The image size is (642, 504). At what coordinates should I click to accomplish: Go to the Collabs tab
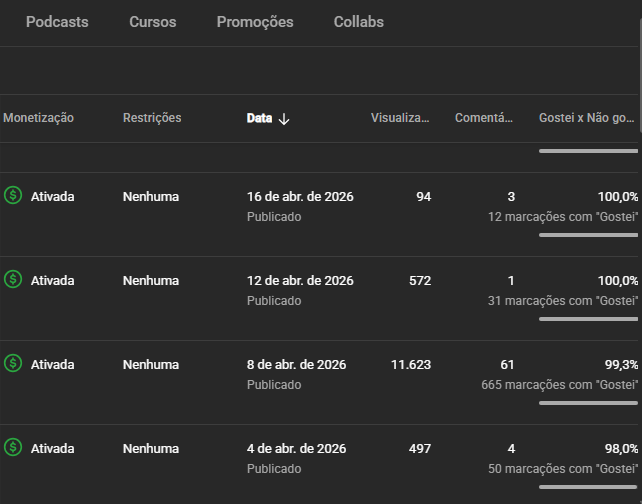click(x=359, y=22)
